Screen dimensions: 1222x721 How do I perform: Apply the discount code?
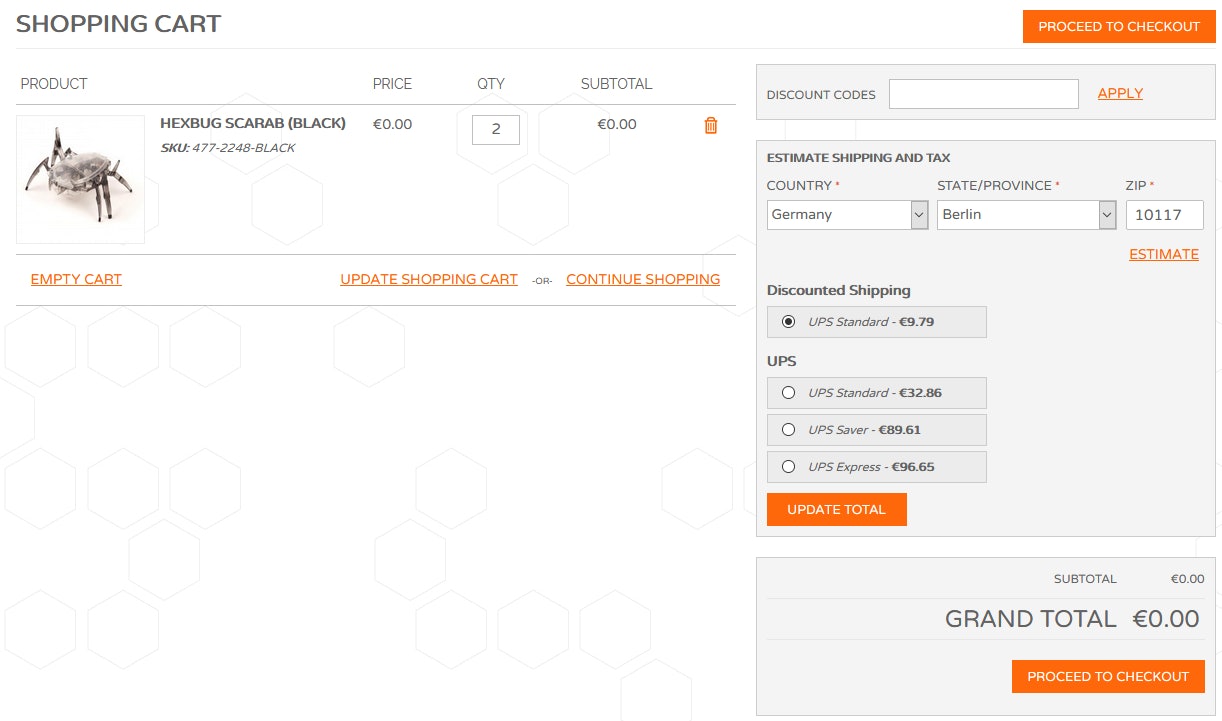[x=1120, y=94]
